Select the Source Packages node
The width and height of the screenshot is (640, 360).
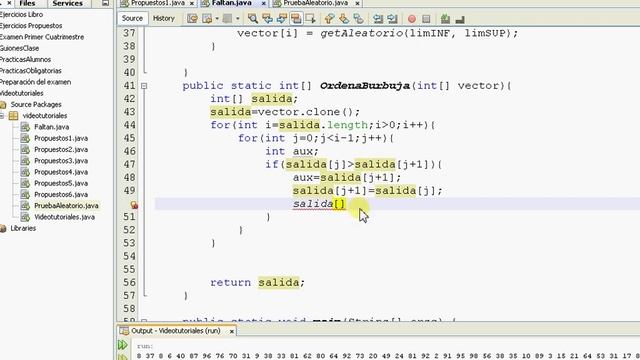[36, 104]
